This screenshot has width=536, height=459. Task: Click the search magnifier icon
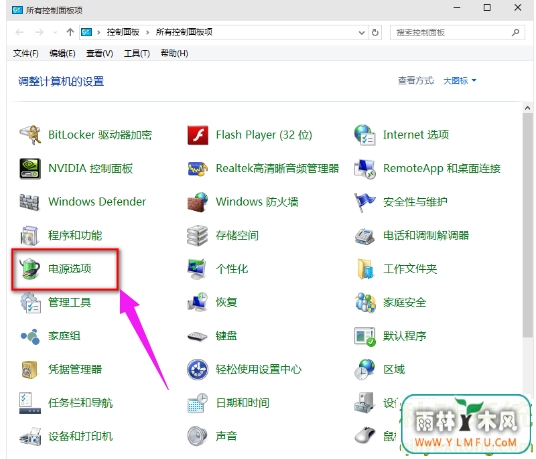pyautogui.click(x=515, y=32)
